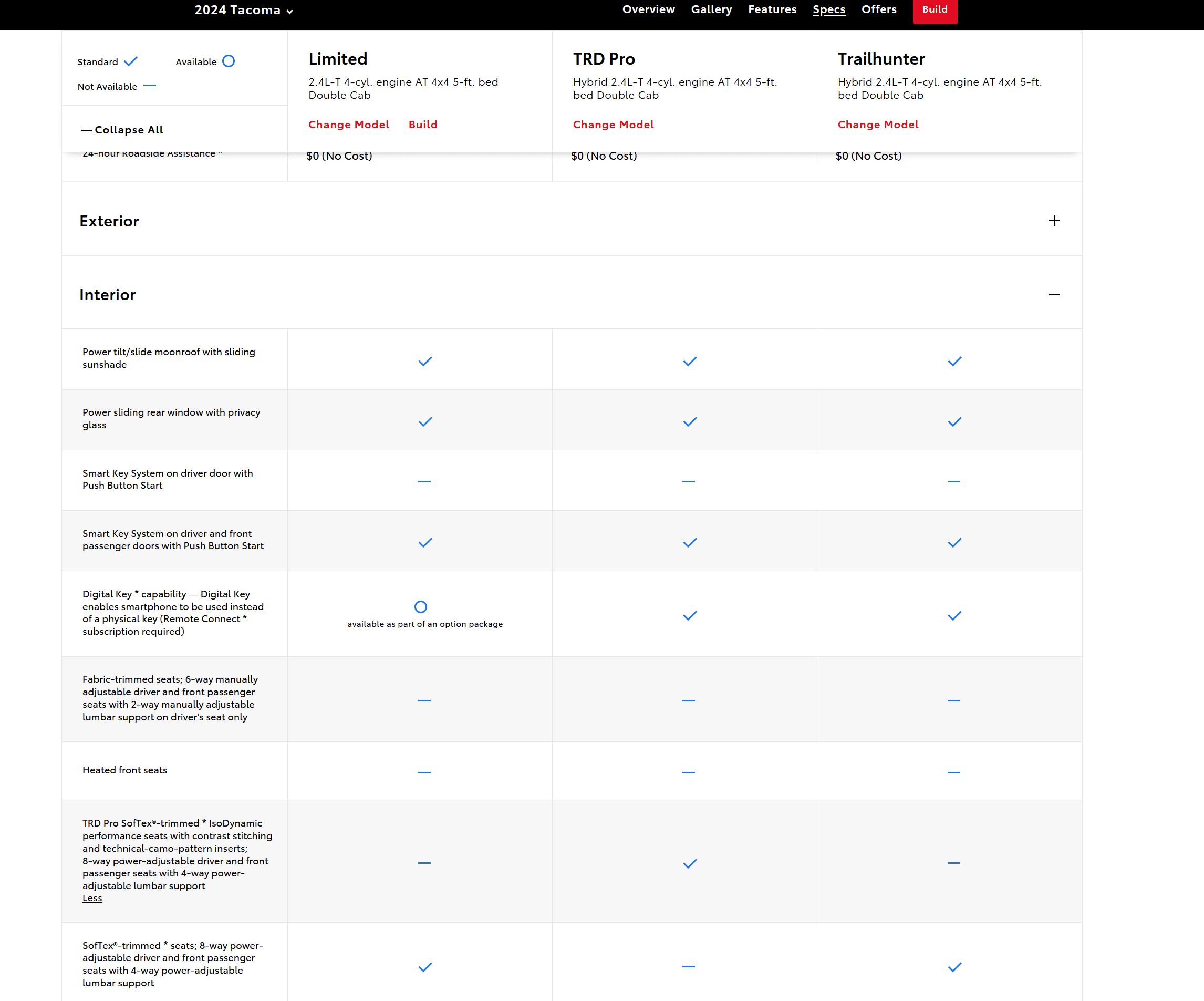Screen dimensions: 1204x1001
Task: Click Change Model under TRD Pro
Action: point(613,125)
